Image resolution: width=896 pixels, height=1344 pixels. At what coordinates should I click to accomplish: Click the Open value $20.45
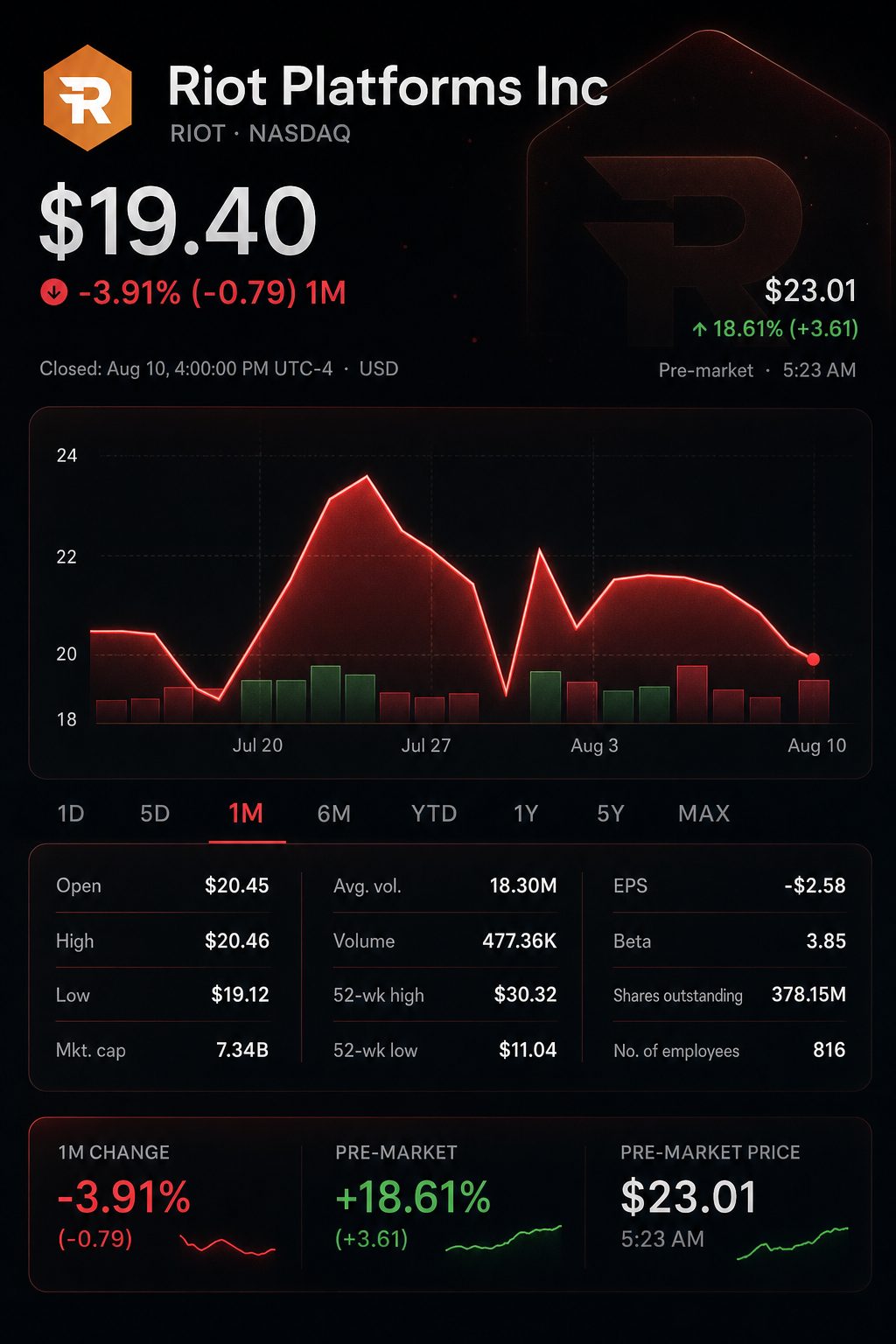click(x=236, y=885)
